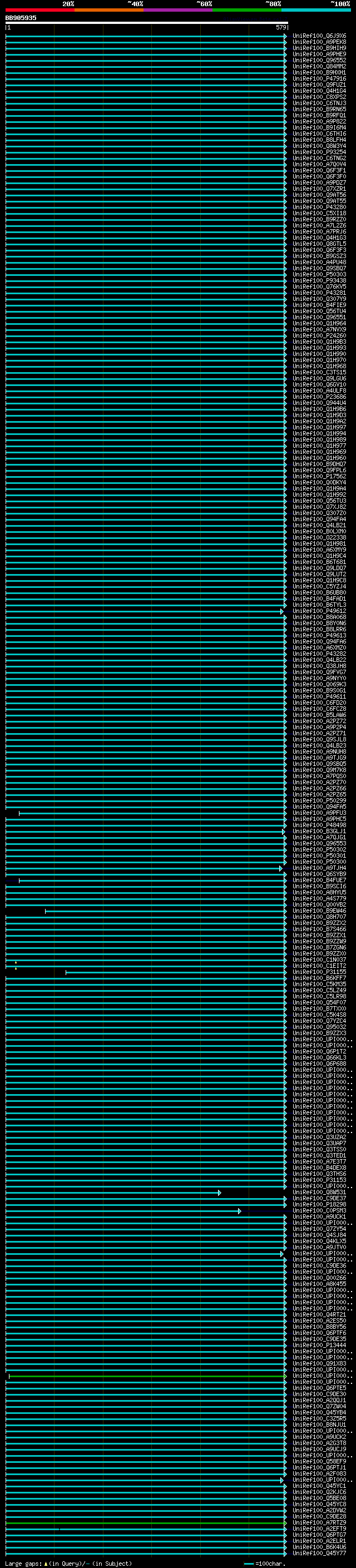Select hit label UniRef100_B3GLJ1
This screenshot has width=356, height=1568.
319,831
